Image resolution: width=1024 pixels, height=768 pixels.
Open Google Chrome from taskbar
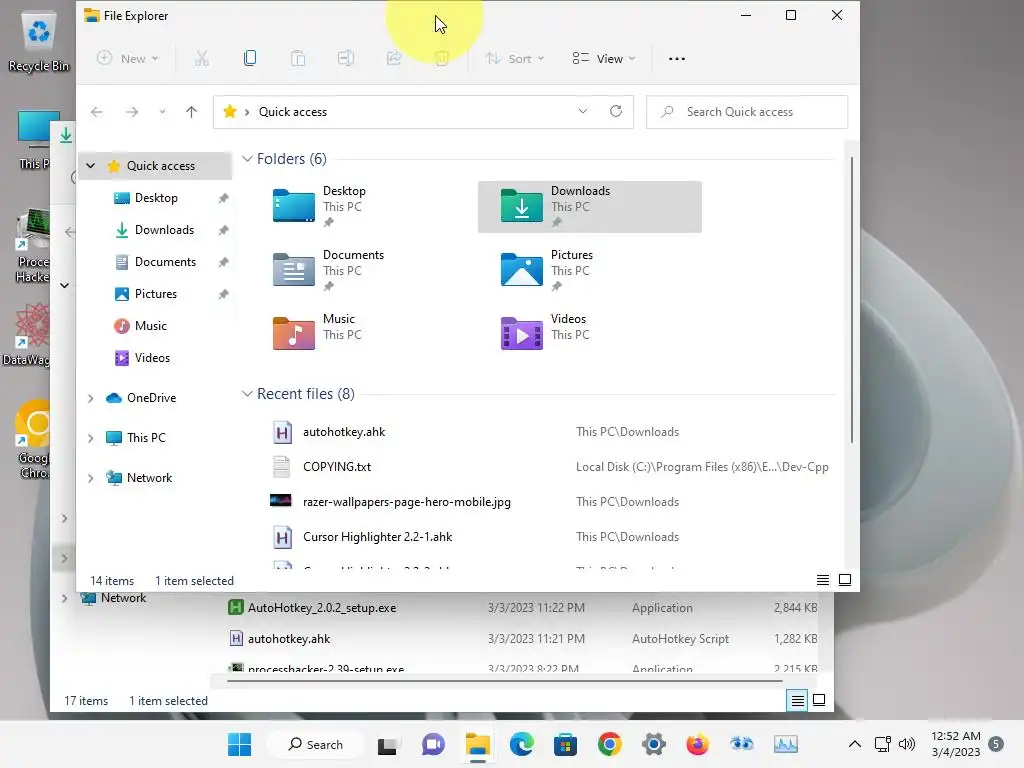click(609, 744)
